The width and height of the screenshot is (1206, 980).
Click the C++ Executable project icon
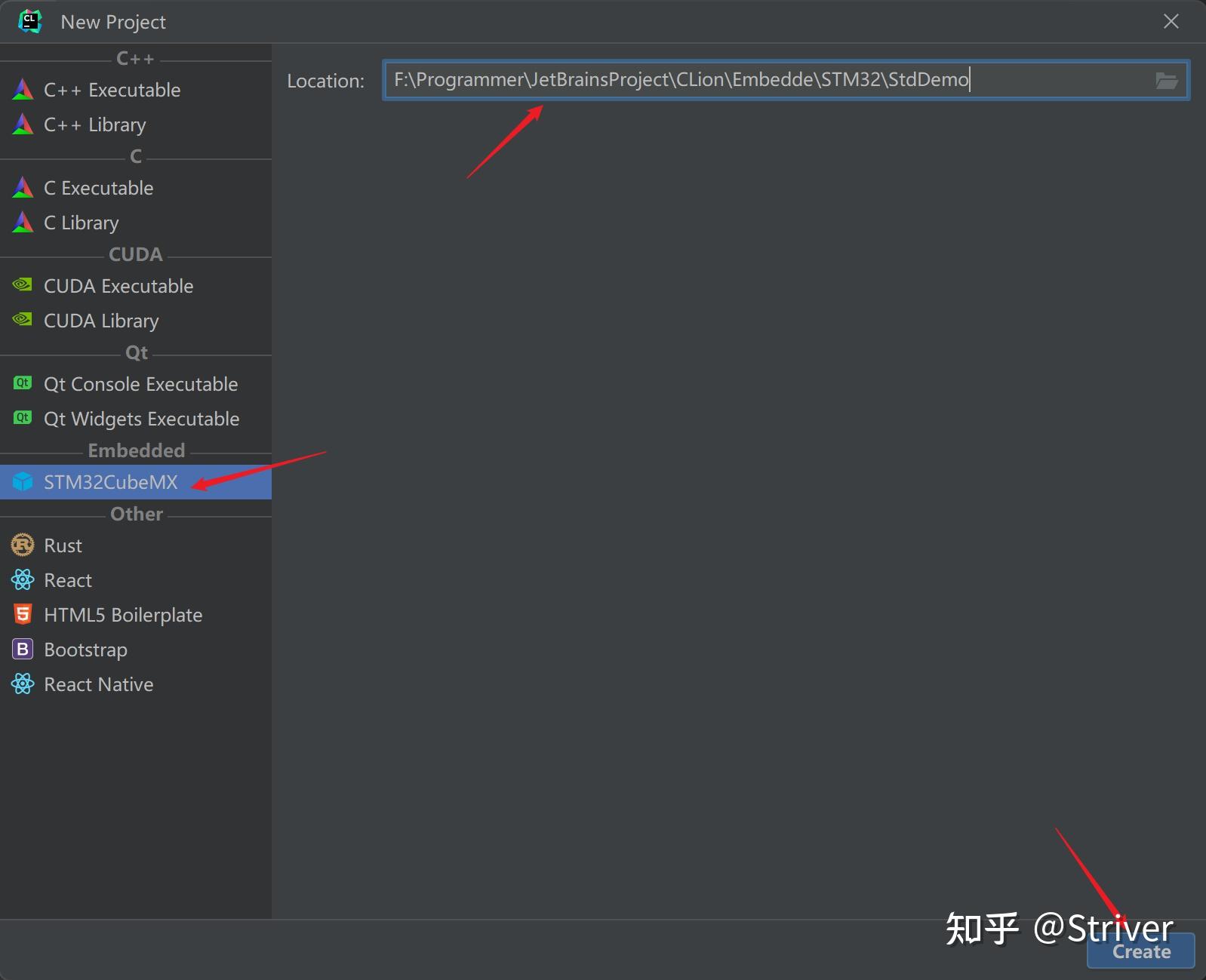pos(23,90)
